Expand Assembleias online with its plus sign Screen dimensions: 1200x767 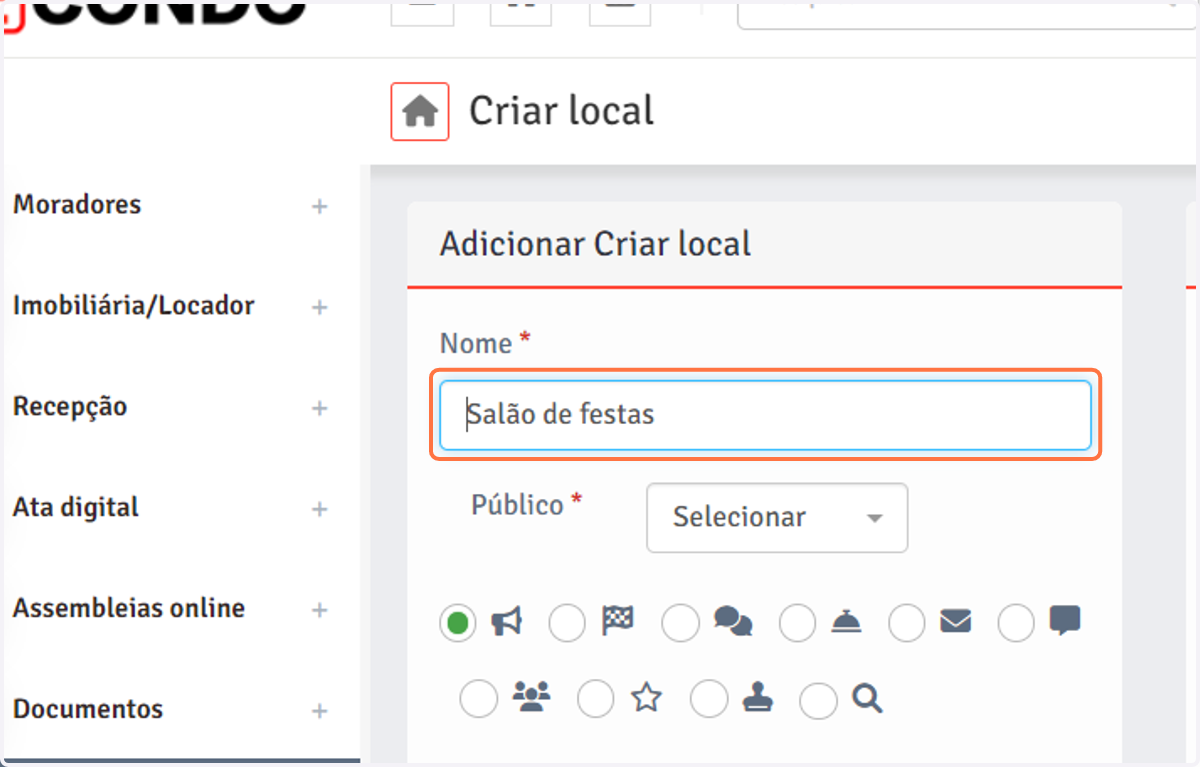[319, 610]
